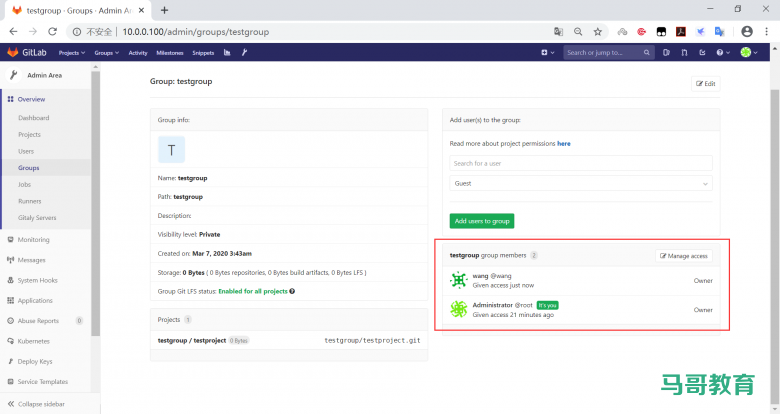Select Overview in the sidebar
The width and height of the screenshot is (780, 414).
31,100
